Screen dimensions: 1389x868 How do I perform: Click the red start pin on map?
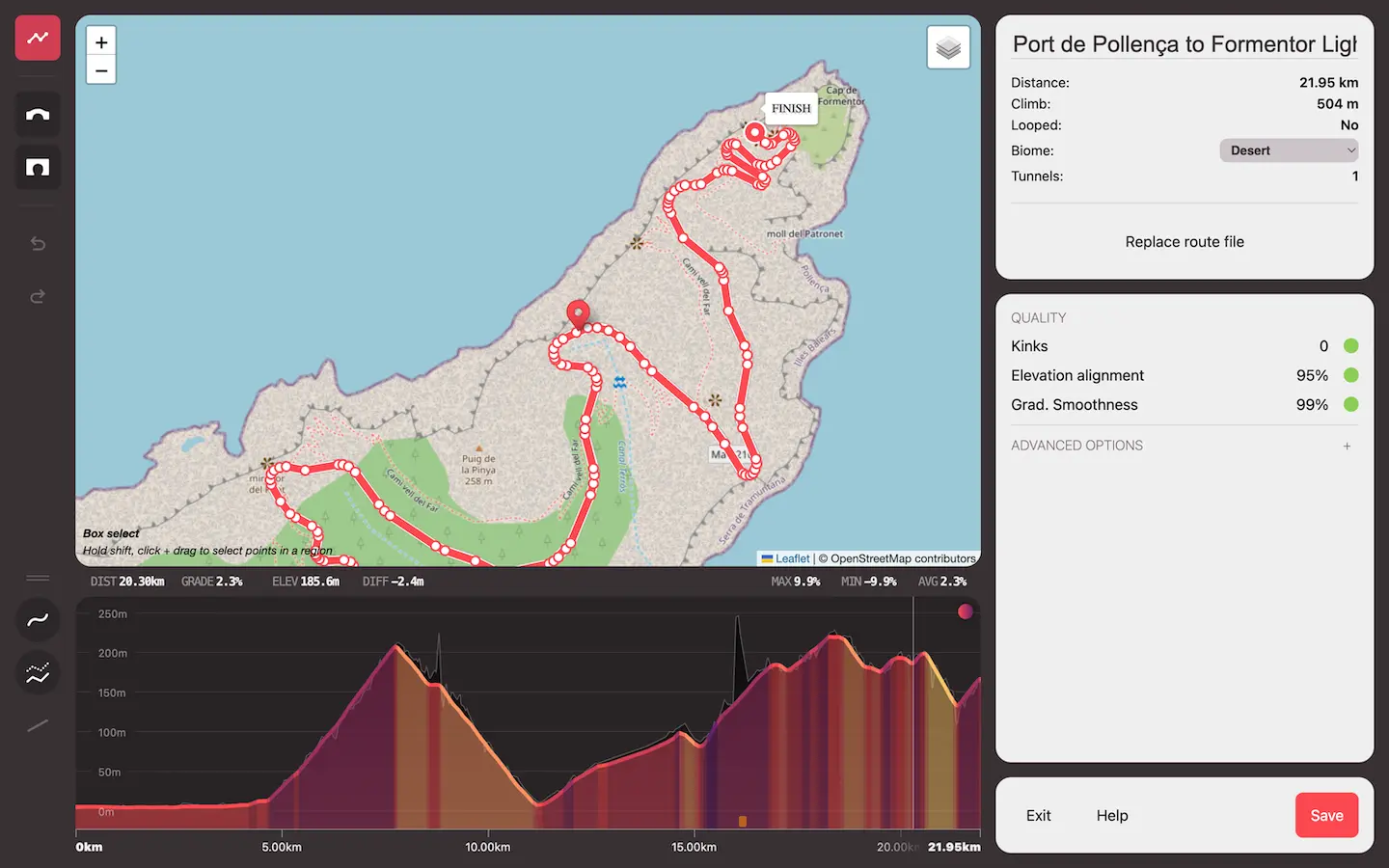[578, 313]
